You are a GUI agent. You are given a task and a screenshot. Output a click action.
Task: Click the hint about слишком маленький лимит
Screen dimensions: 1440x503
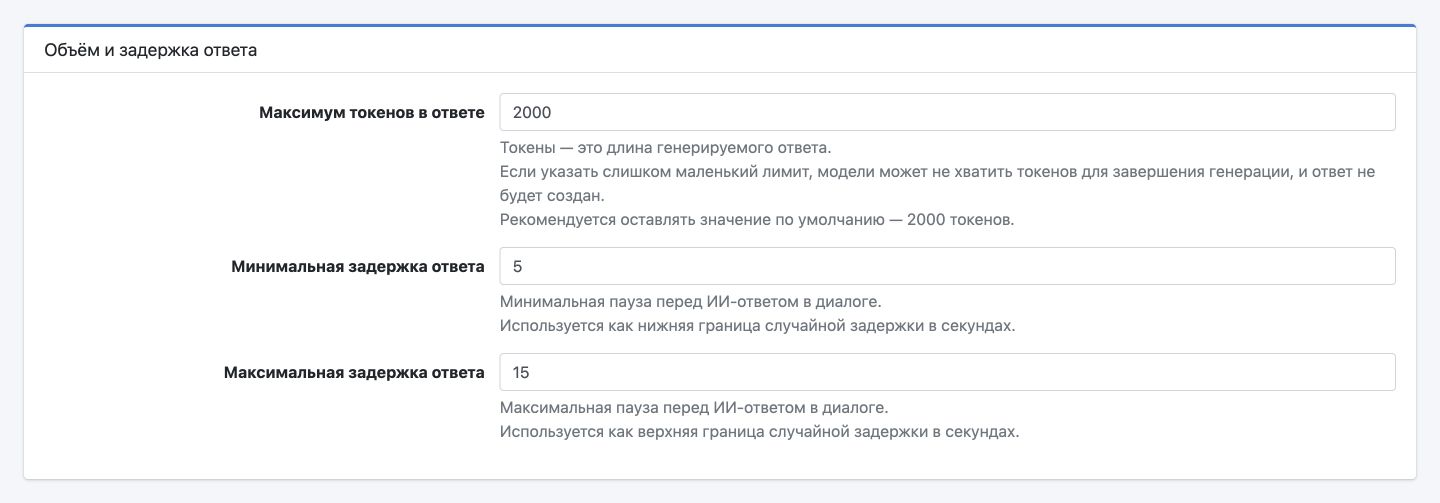point(938,184)
